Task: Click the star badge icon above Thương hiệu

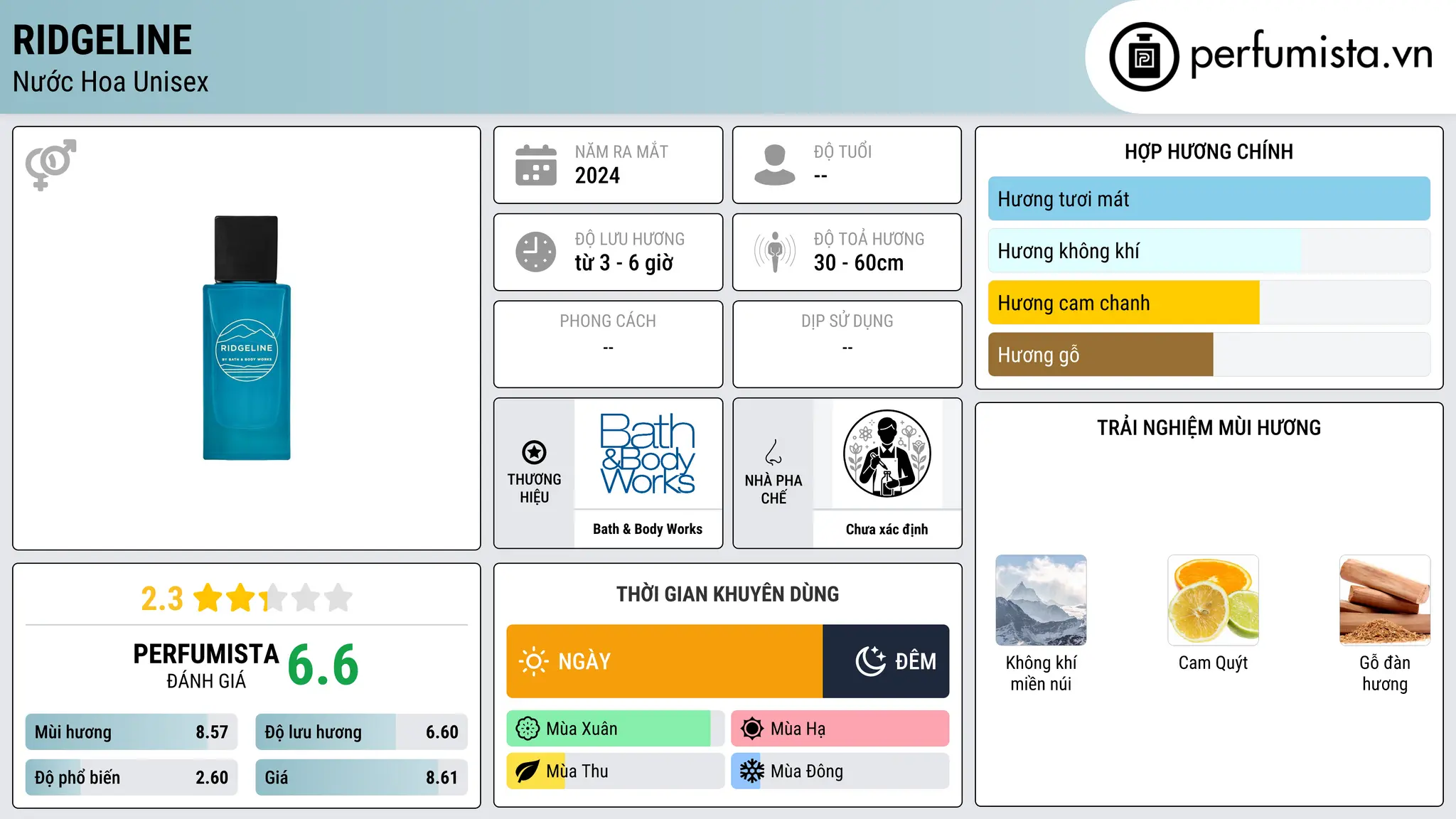Action: pyautogui.click(x=534, y=452)
